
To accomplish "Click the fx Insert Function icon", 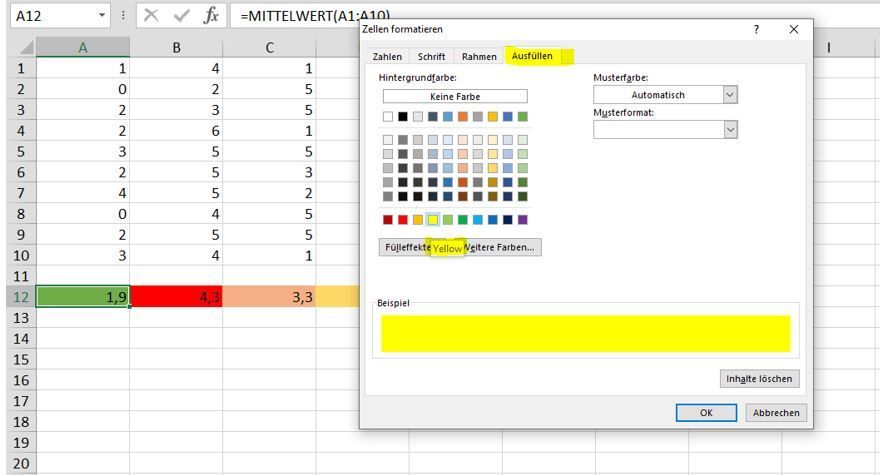I will (211, 16).
